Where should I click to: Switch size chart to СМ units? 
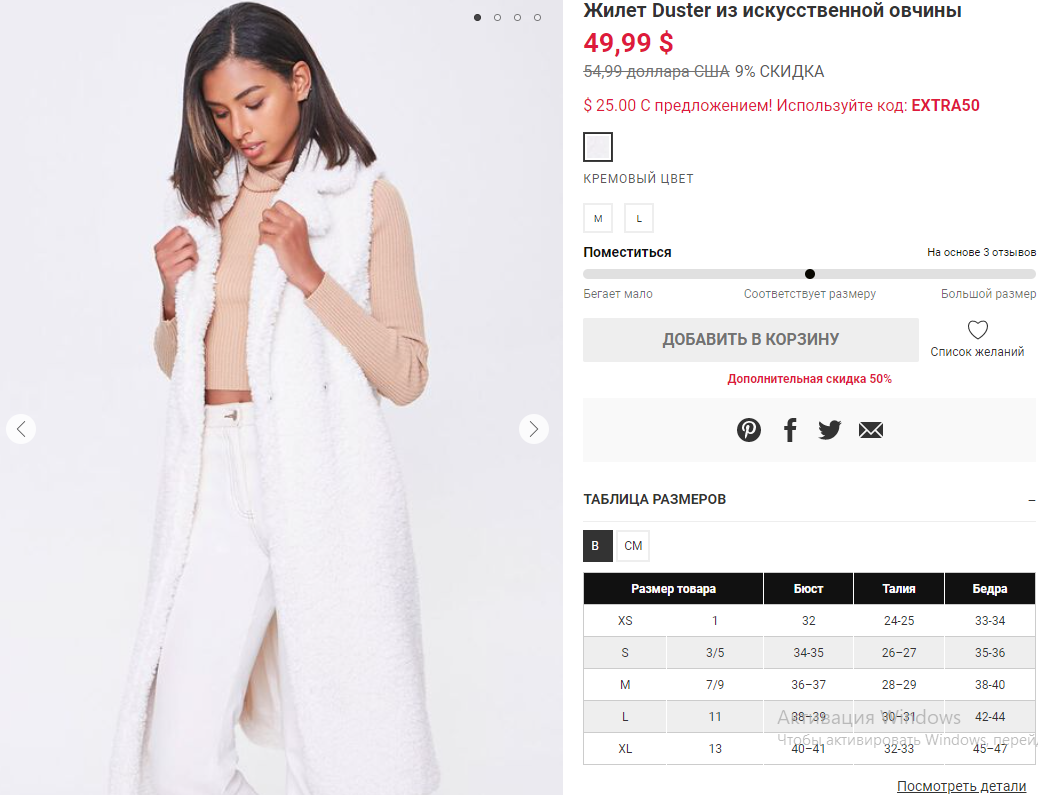(633, 546)
